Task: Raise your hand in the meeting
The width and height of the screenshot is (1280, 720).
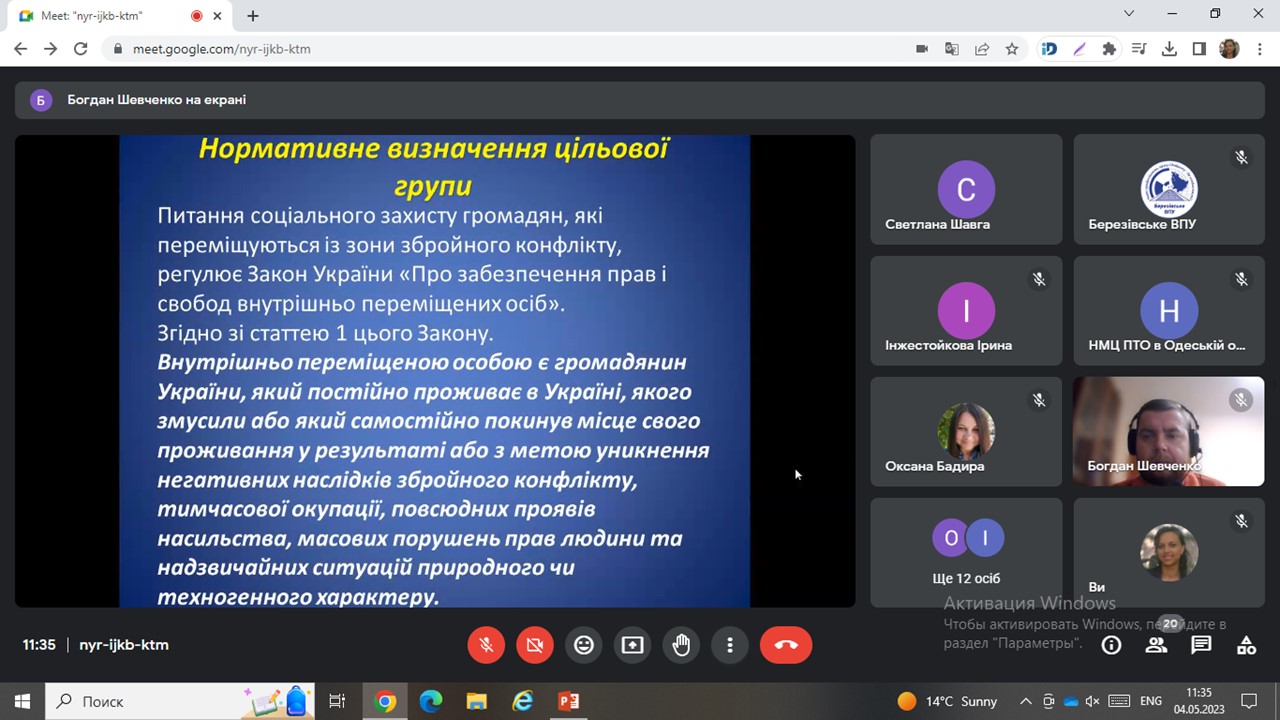Action: 681,646
